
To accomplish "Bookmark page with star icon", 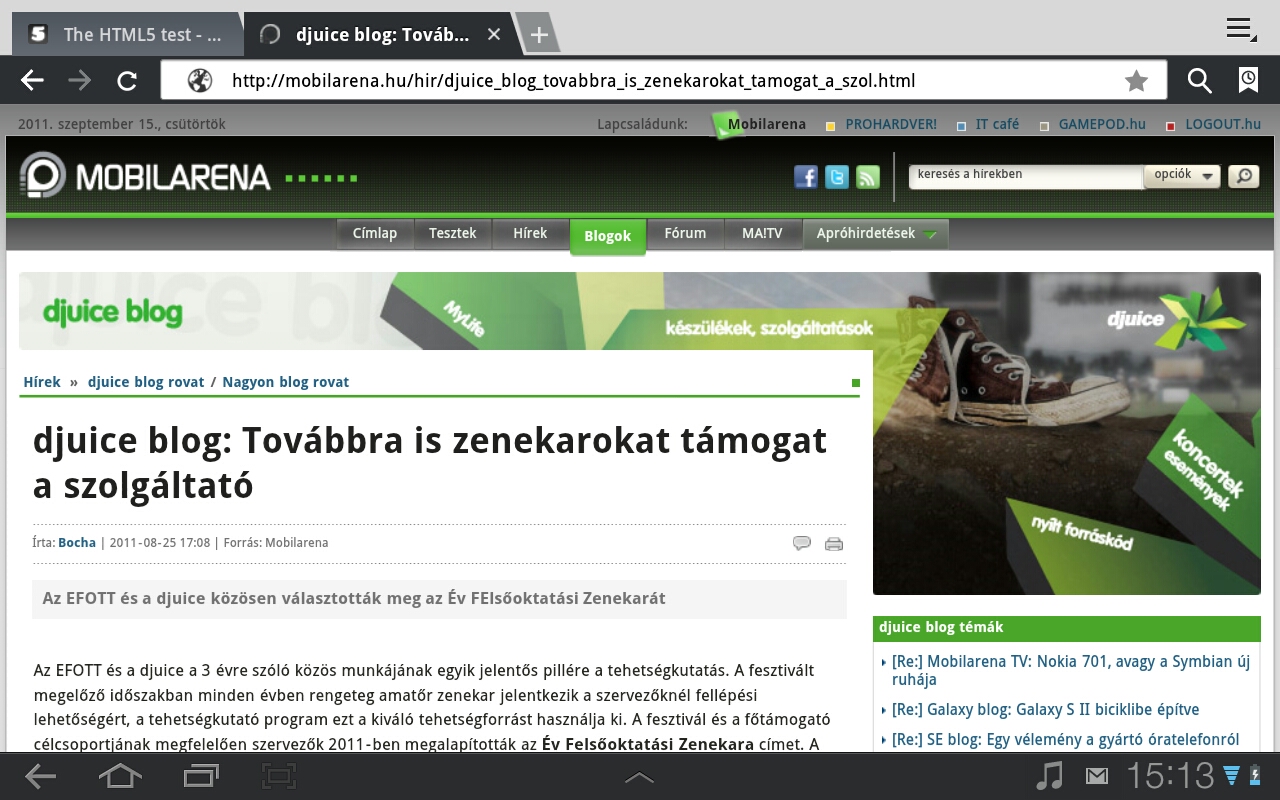I will tap(1136, 81).
